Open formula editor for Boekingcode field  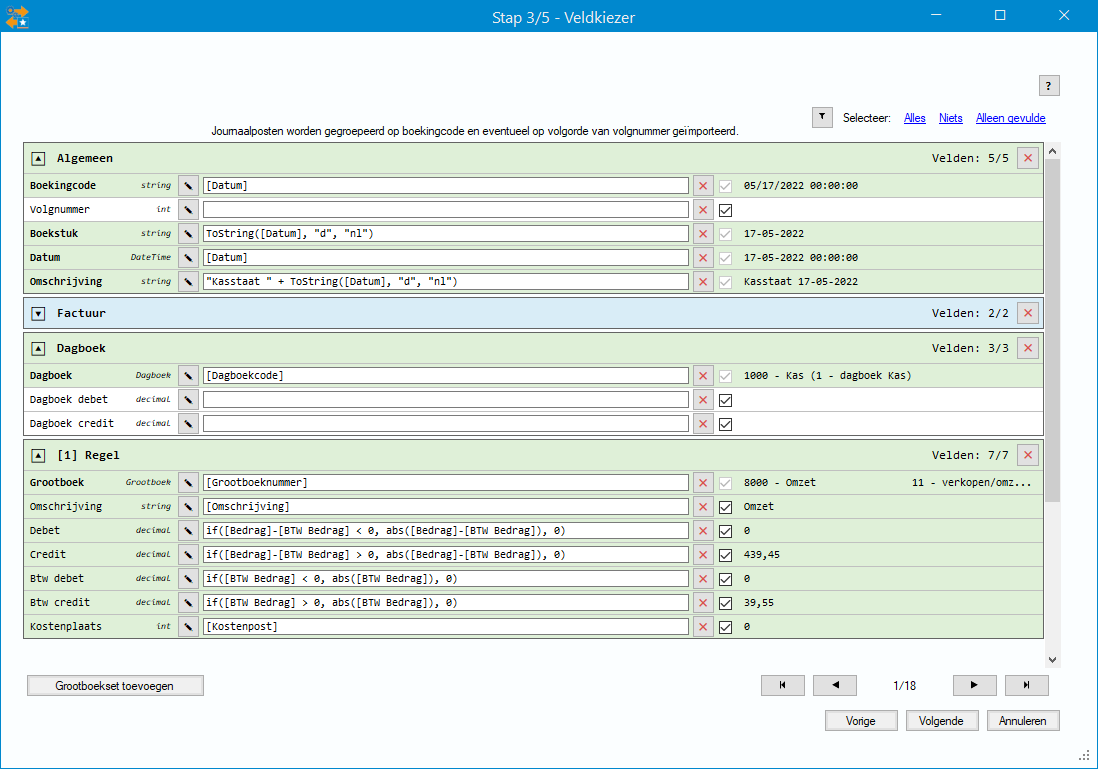[x=188, y=186]
